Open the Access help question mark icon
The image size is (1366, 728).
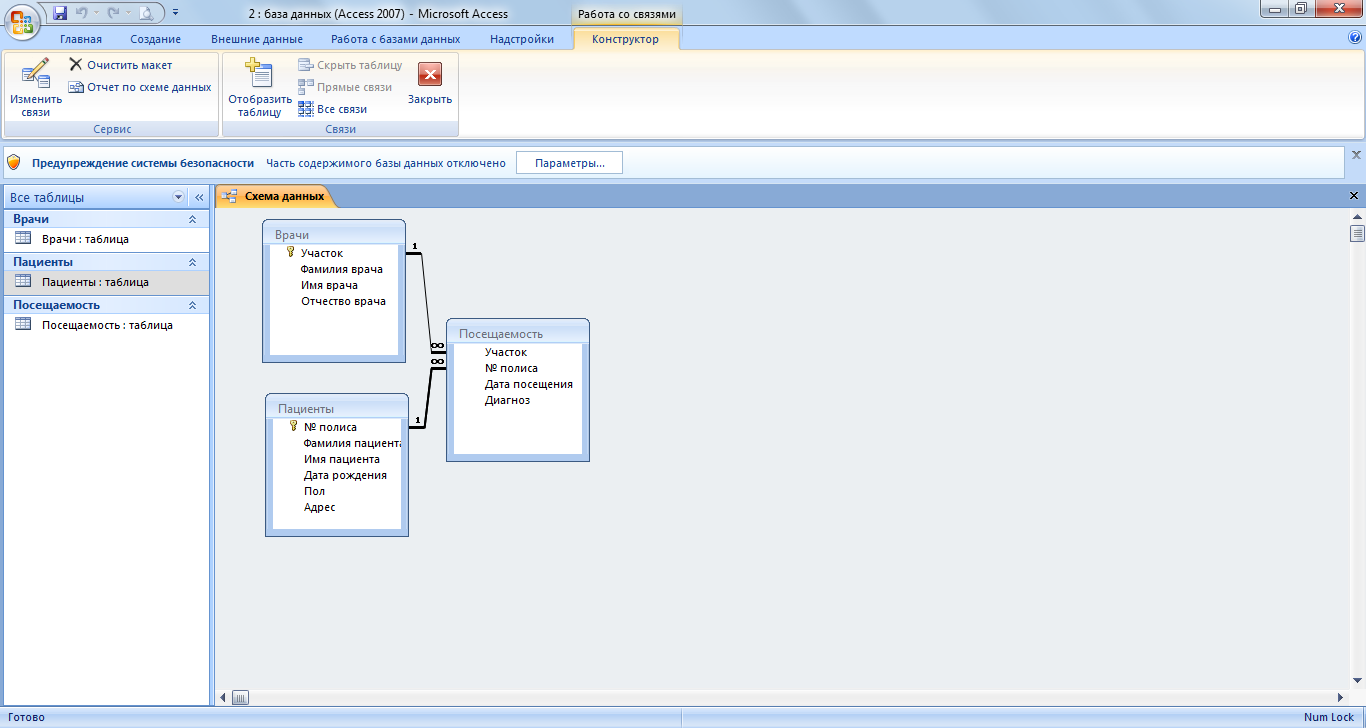pyautogui.click(x=1355, y=37)
